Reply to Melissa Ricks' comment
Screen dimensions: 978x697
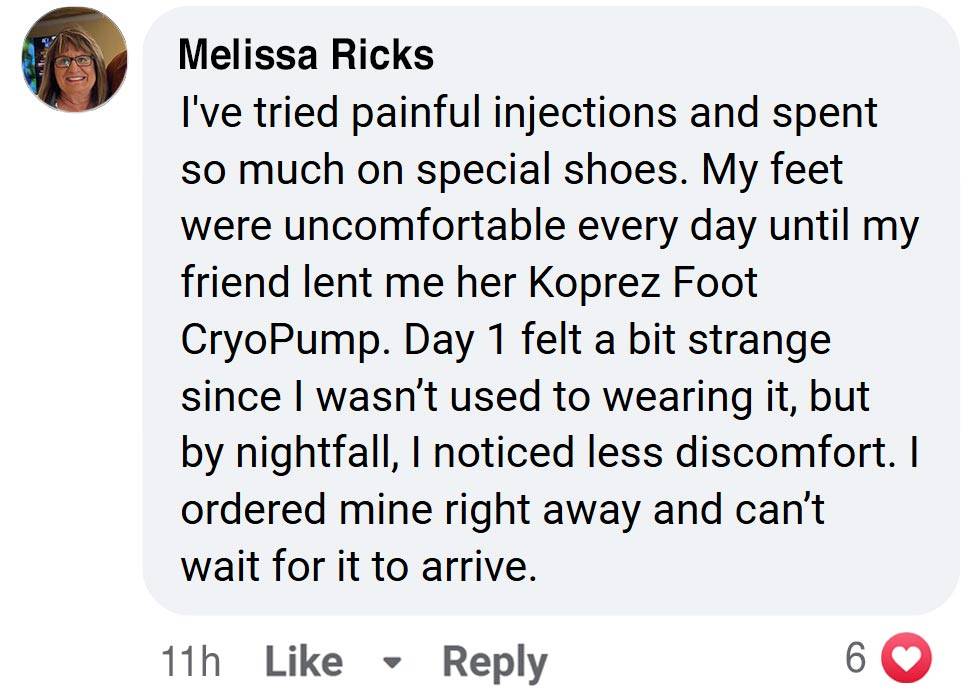click(x=495, y=663)
